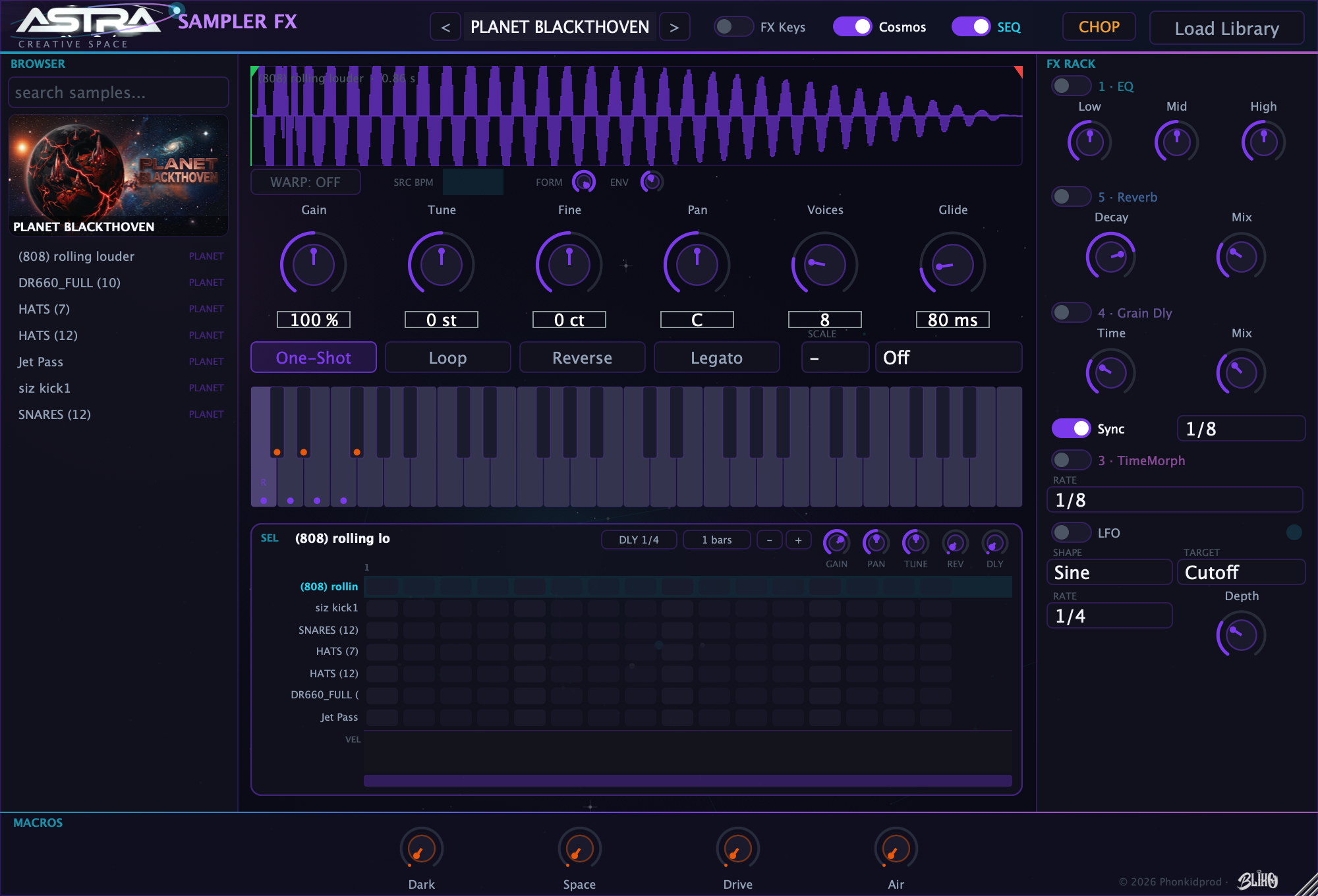Click the EQ Mid knob
The width and height of the screenshot is (1318, 896).
point(1176,142)
